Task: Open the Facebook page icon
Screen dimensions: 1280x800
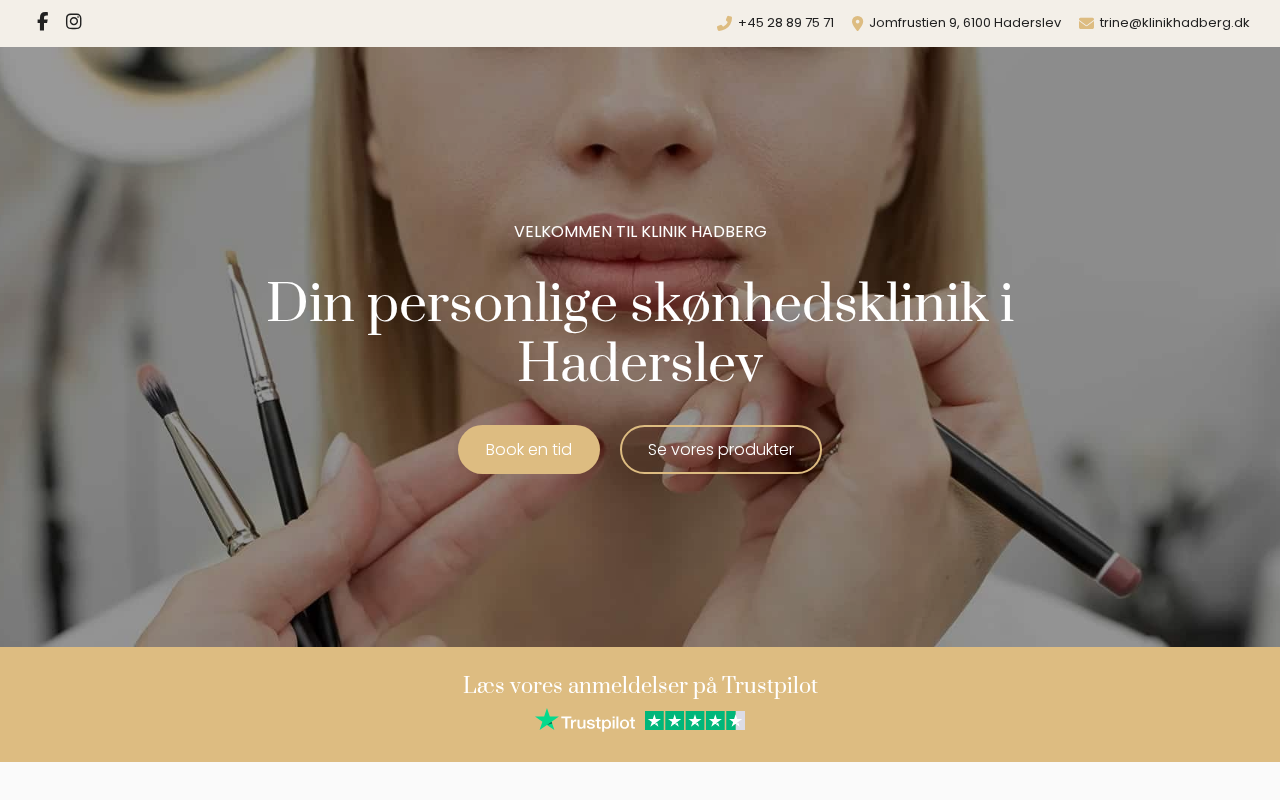Action: 43,22
